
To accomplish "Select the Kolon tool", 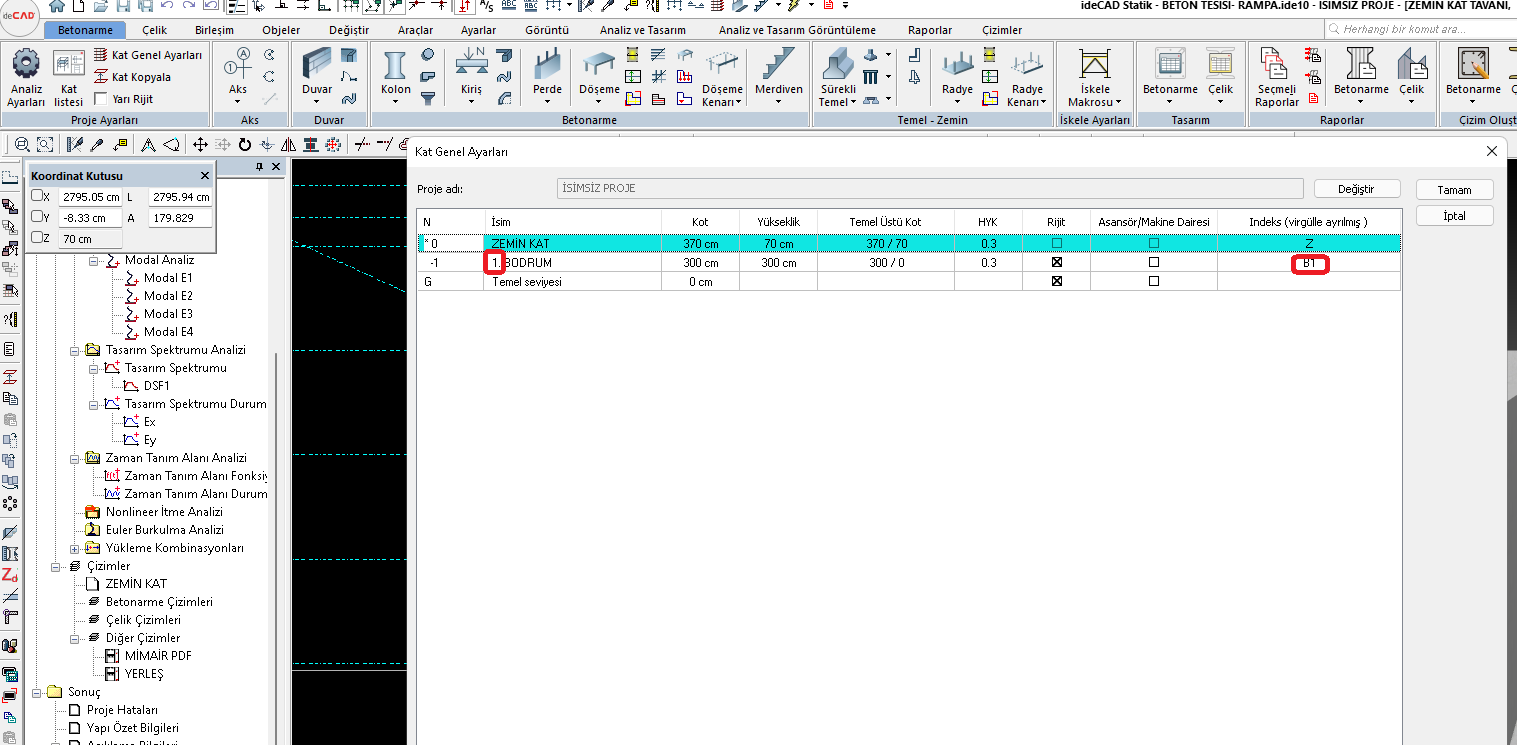I will click(396, 66).
